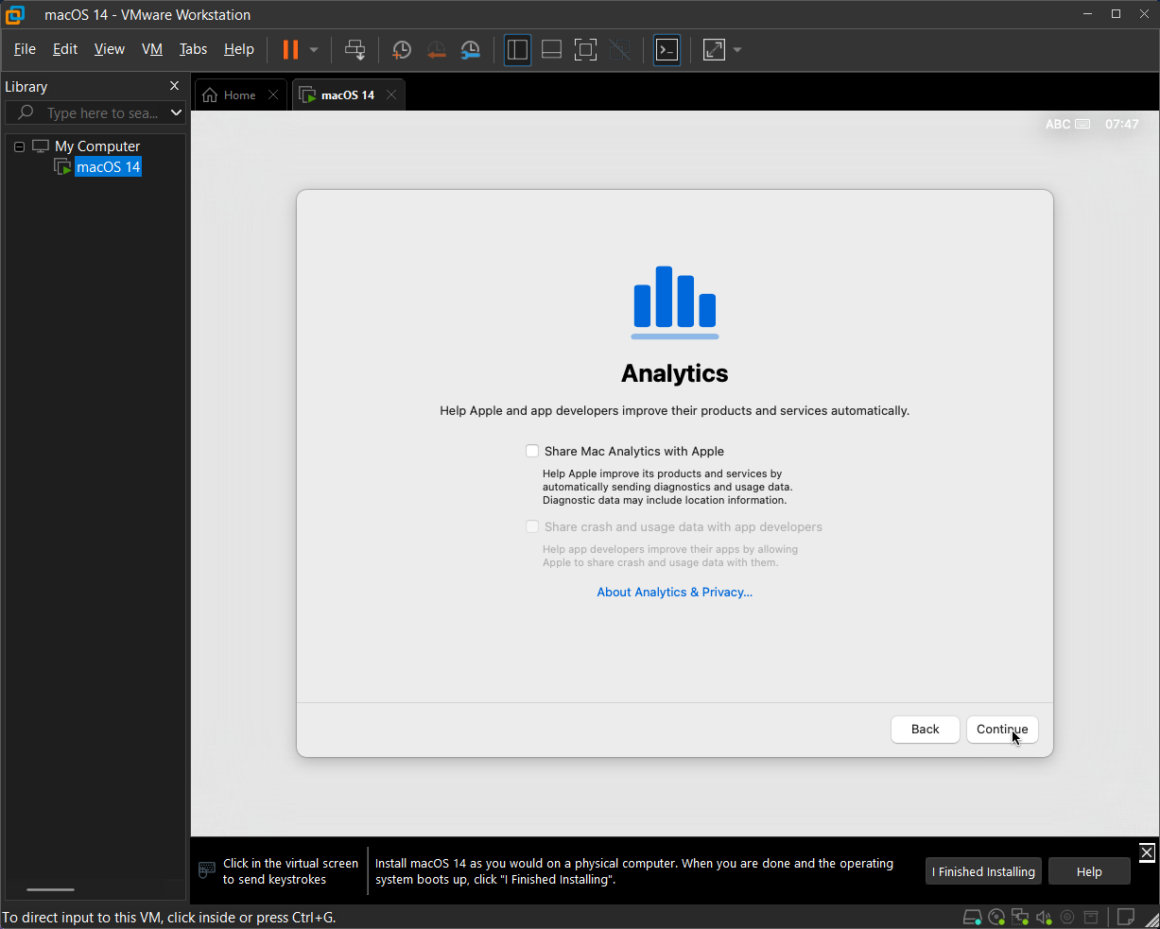Click the Analytics bar chart graphic

point(675,303)
